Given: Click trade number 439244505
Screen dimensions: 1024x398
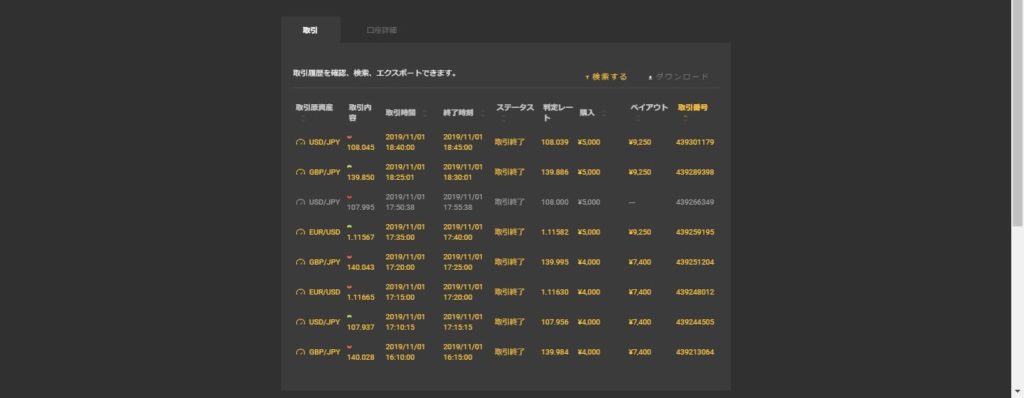Looking at the screenshot, I should (695, 323).
